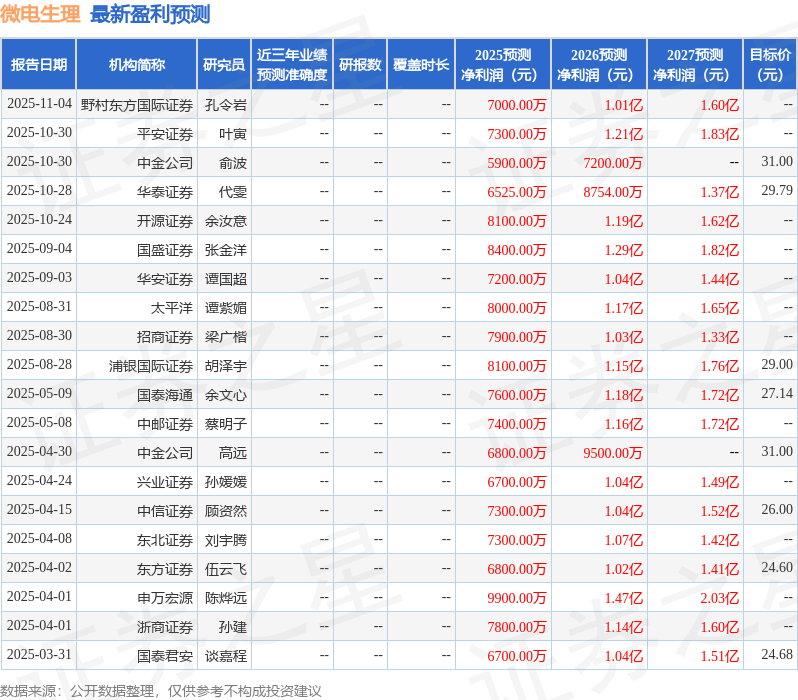
Task: Click researcher 叶寅
Action: [233, 134]
